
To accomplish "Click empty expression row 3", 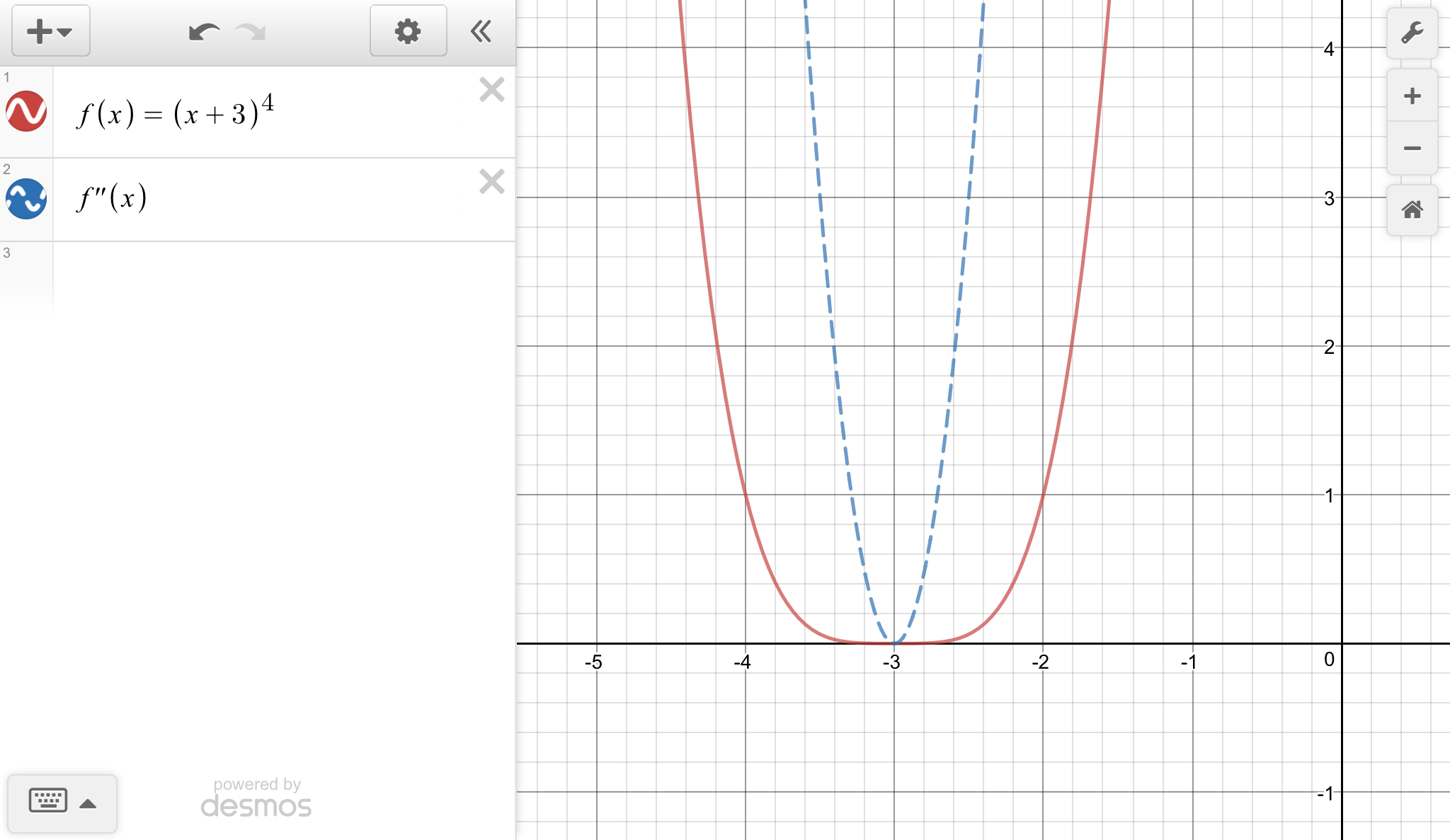I will click(x=283, y=276).
